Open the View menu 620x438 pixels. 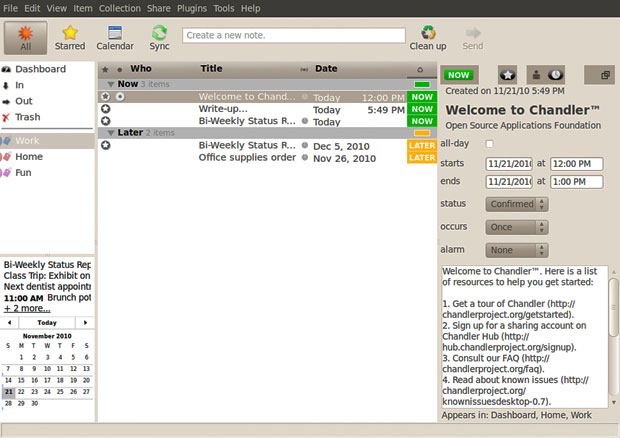tap(57, 8)
